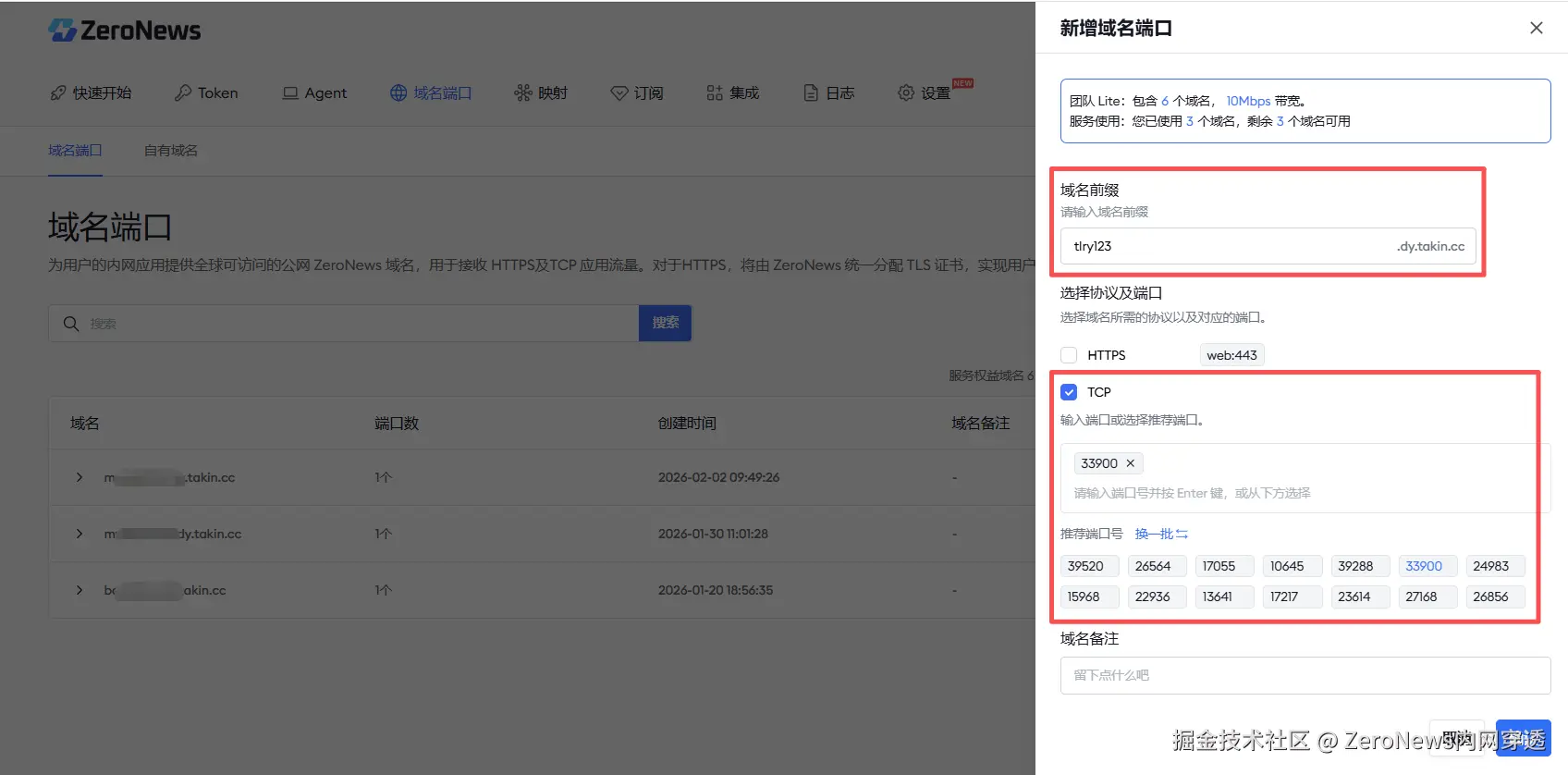Check the HTTPS protocol checkbox
The width and height of the screenshot is (1568, 775).
click(1069, 355)
